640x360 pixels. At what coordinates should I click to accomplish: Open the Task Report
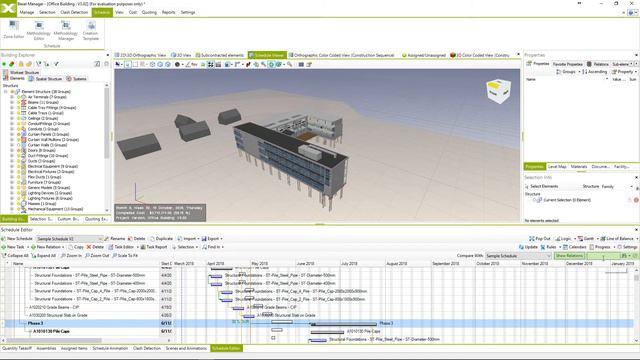(154, 247)
